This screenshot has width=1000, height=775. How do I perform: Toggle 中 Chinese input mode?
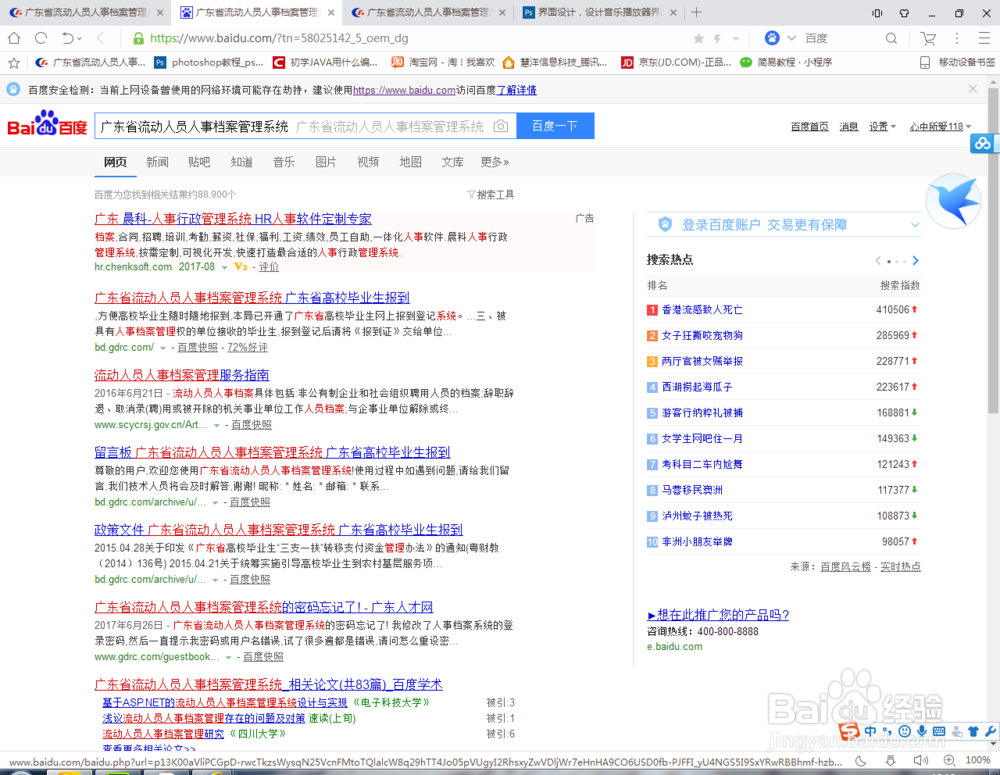[x=870, y=731]
